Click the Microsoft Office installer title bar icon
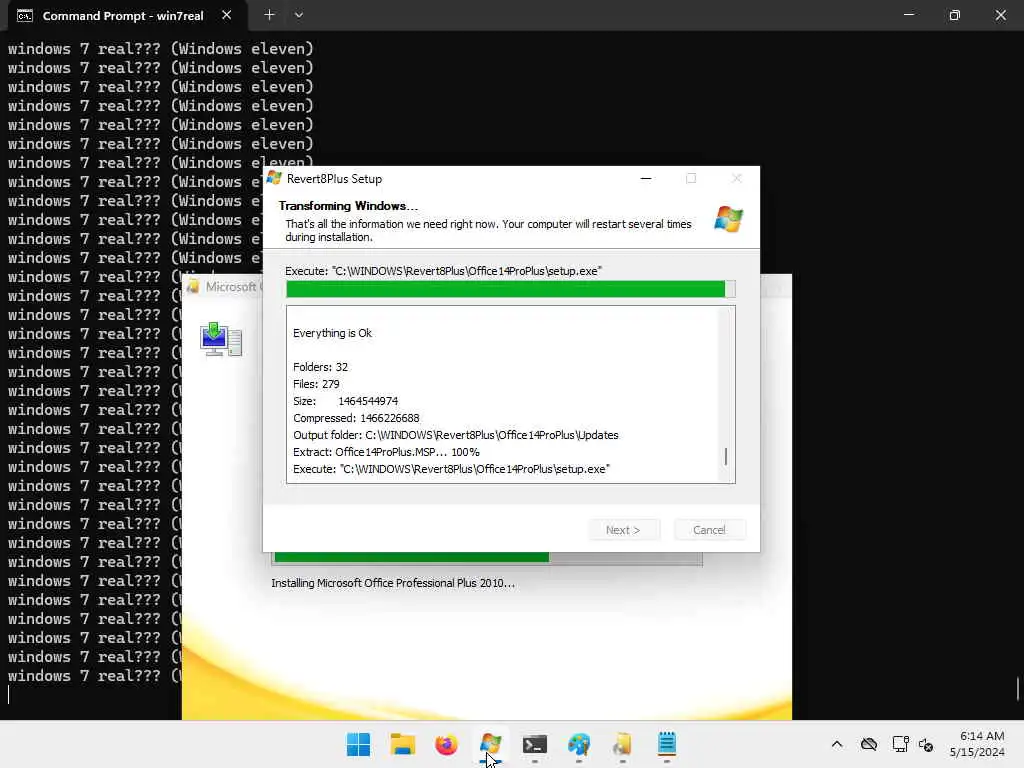Image resolution: width=1024 pixels, height=768 pixels. [x=193, y=287]
